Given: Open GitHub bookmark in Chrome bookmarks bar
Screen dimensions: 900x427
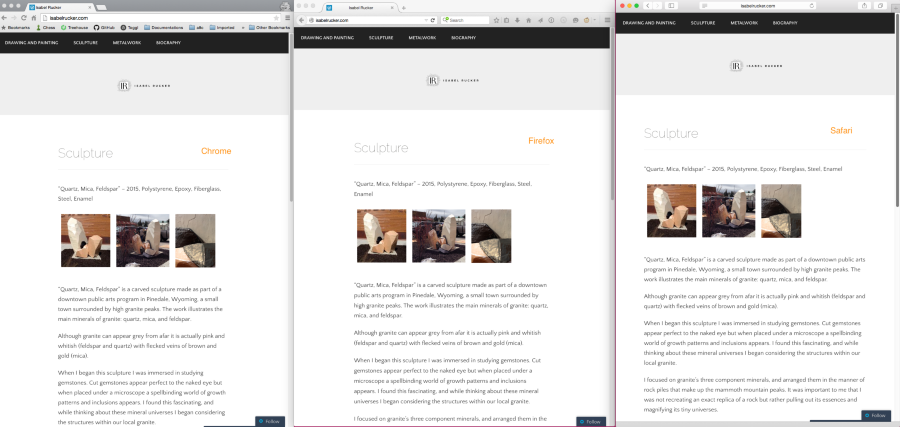Looking at the screenshot, I should click(103, 28).
